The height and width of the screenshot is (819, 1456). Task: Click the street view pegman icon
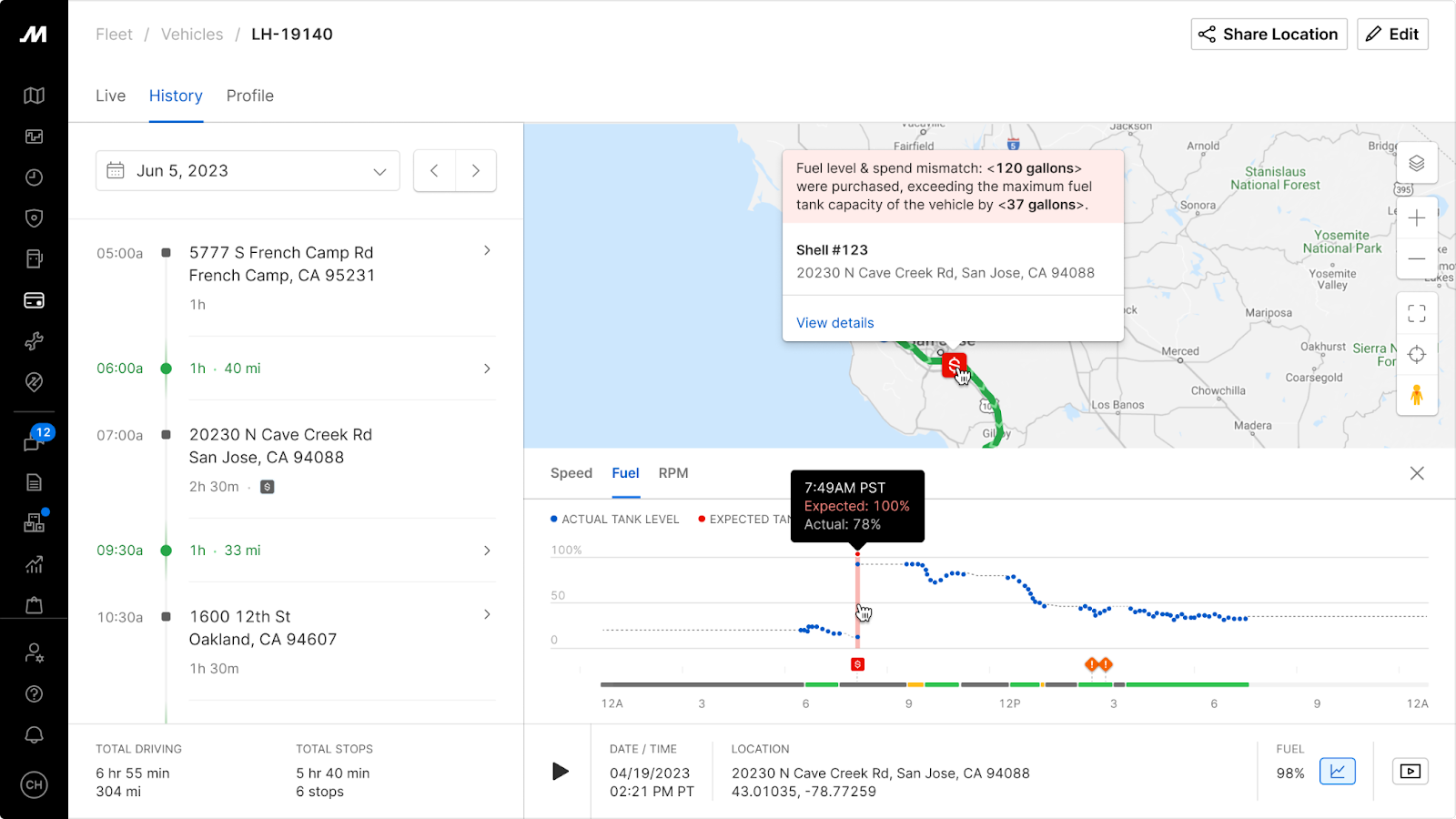tap(1417, 396)
